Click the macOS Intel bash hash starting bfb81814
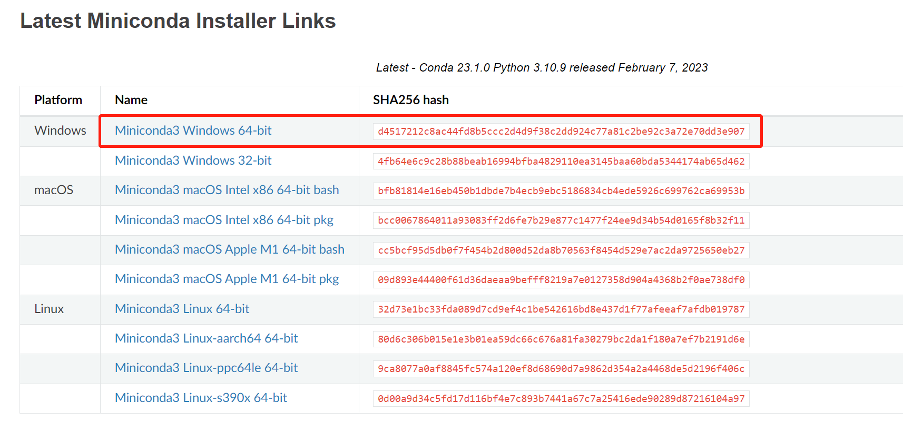Image resolution: width=904 pixels, height=422 pixels. coord(561,191)
